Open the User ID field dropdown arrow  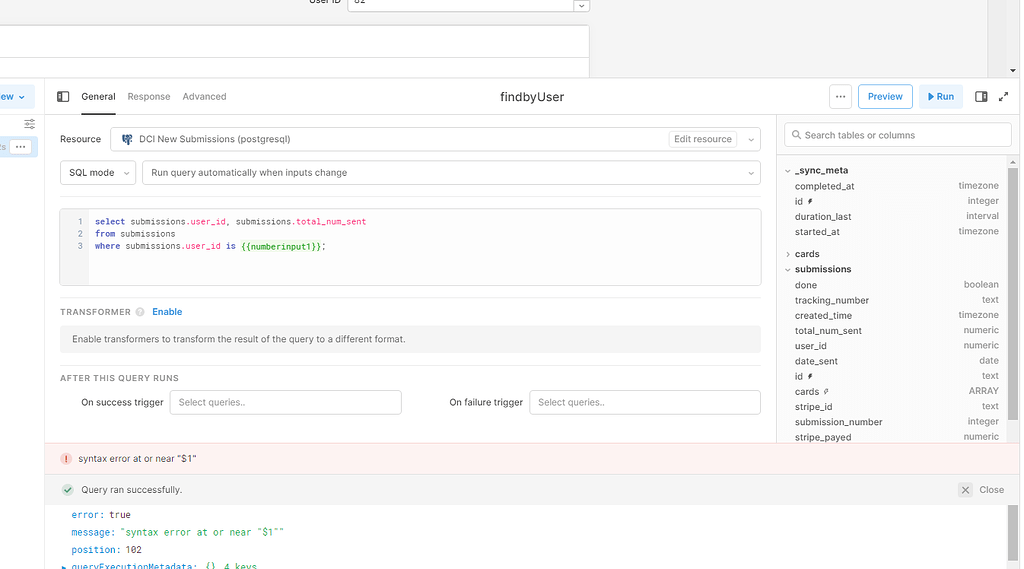pos(581,6)
